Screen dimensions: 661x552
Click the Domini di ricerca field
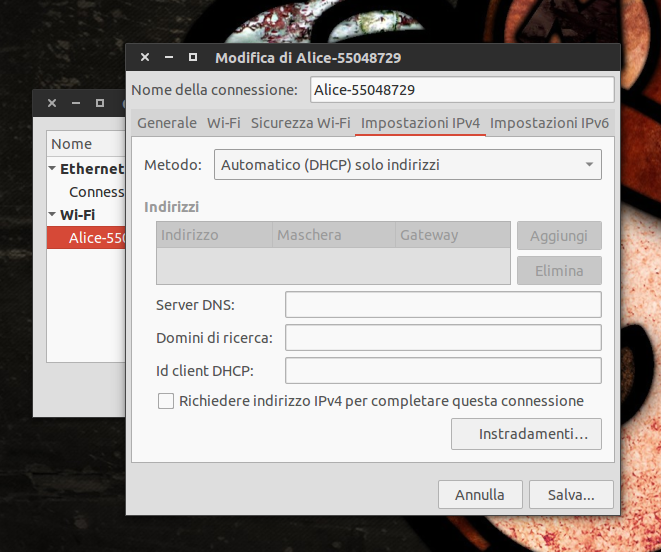443,337
